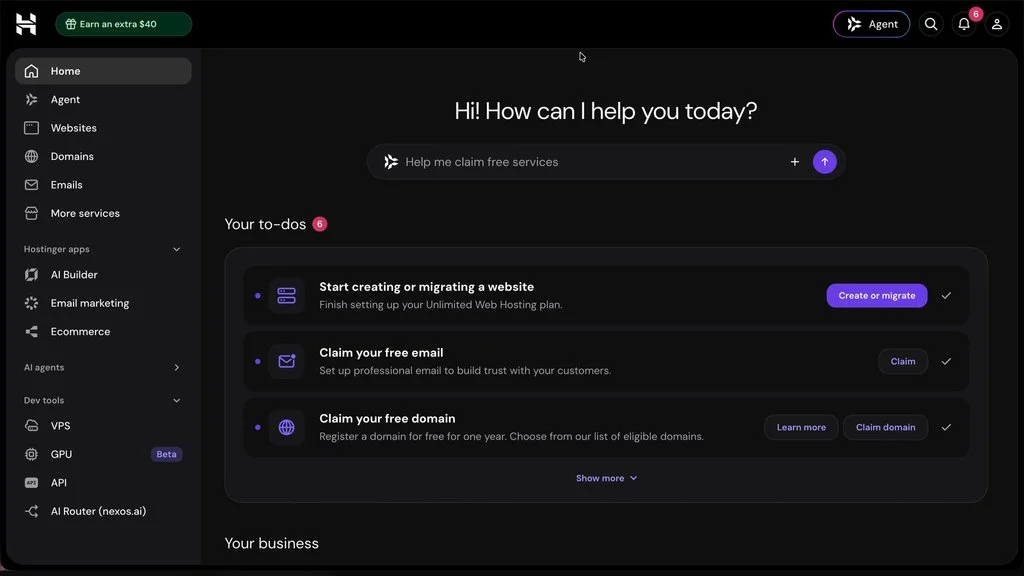1024x576 pixels.
Task: Click the Websites window icon in sidebar
Action: tap(31, 128)
